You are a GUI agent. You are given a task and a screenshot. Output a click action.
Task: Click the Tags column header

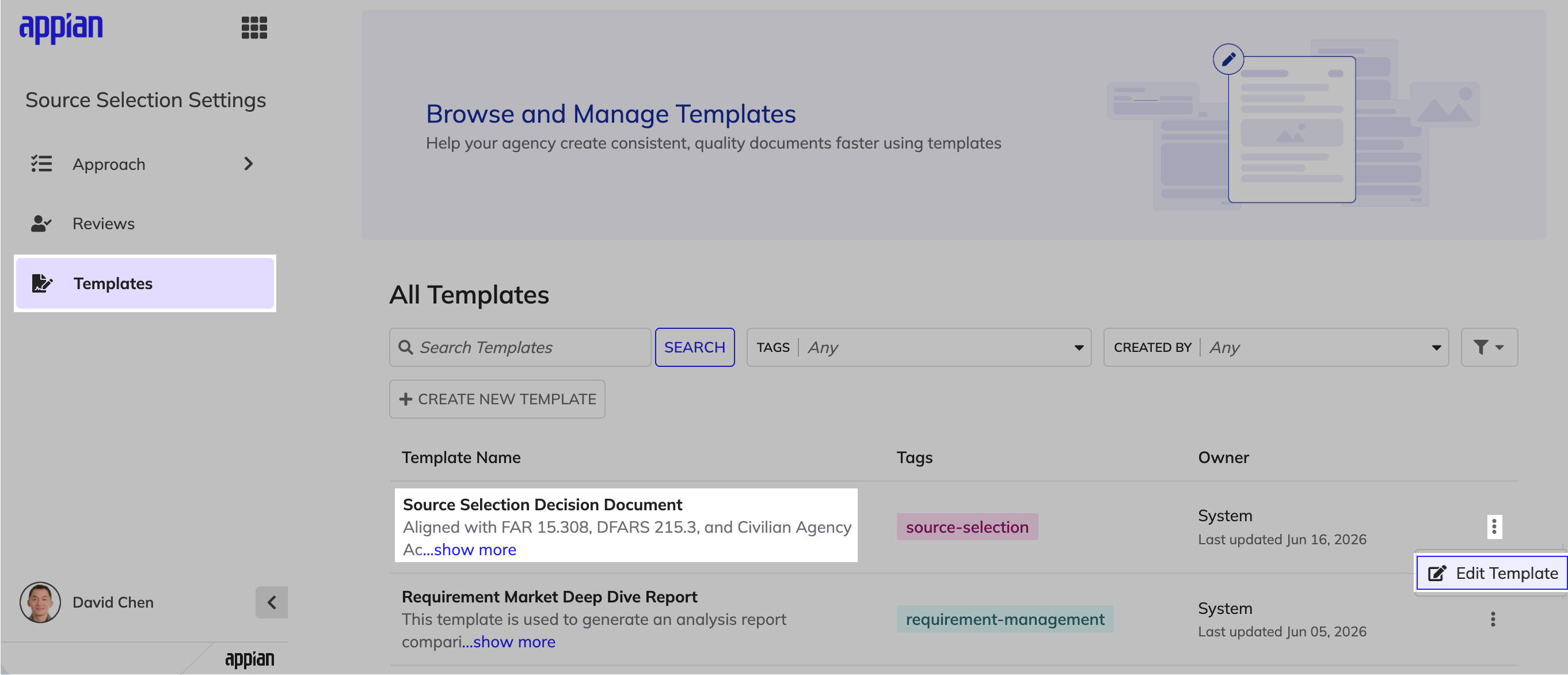[x=914, y=457]
